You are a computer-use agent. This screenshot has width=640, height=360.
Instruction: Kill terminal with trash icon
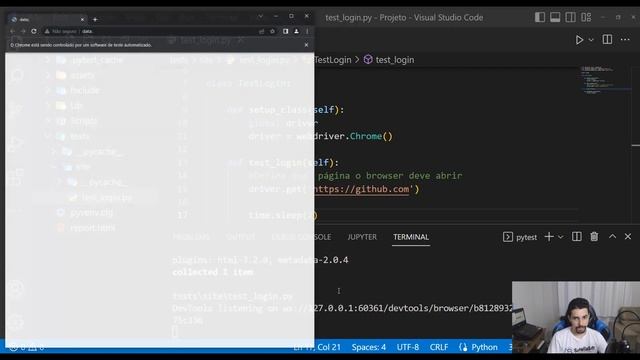(594, 237)
